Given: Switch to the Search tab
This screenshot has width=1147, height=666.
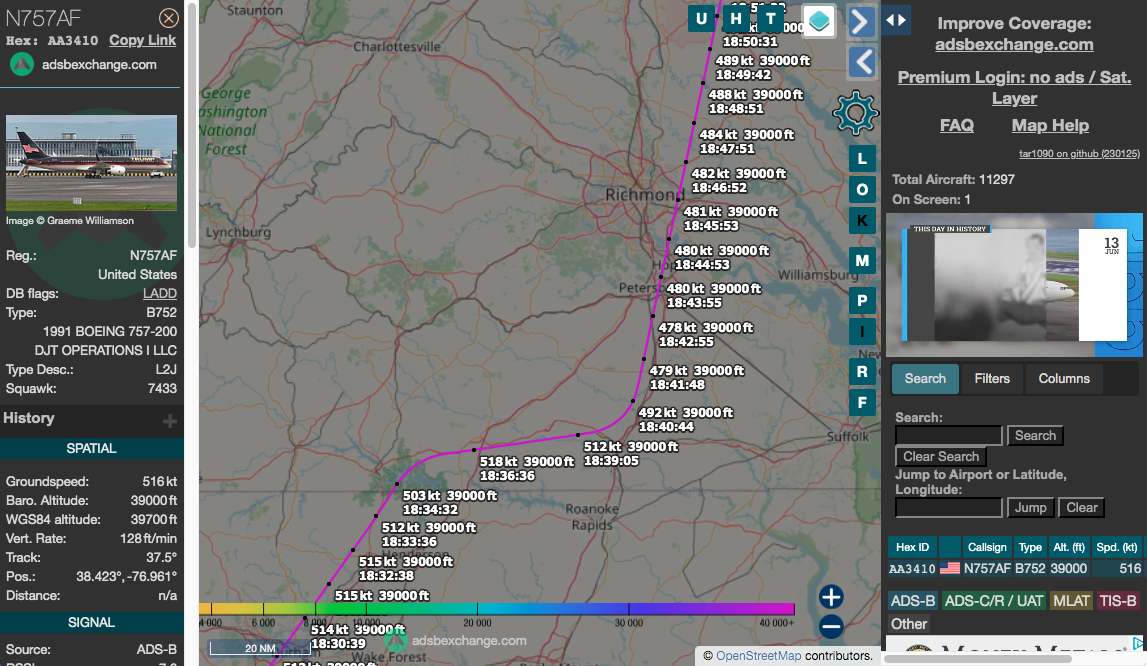Looking at the screenshot, I should pyautogui.click(x=925, y=379).
